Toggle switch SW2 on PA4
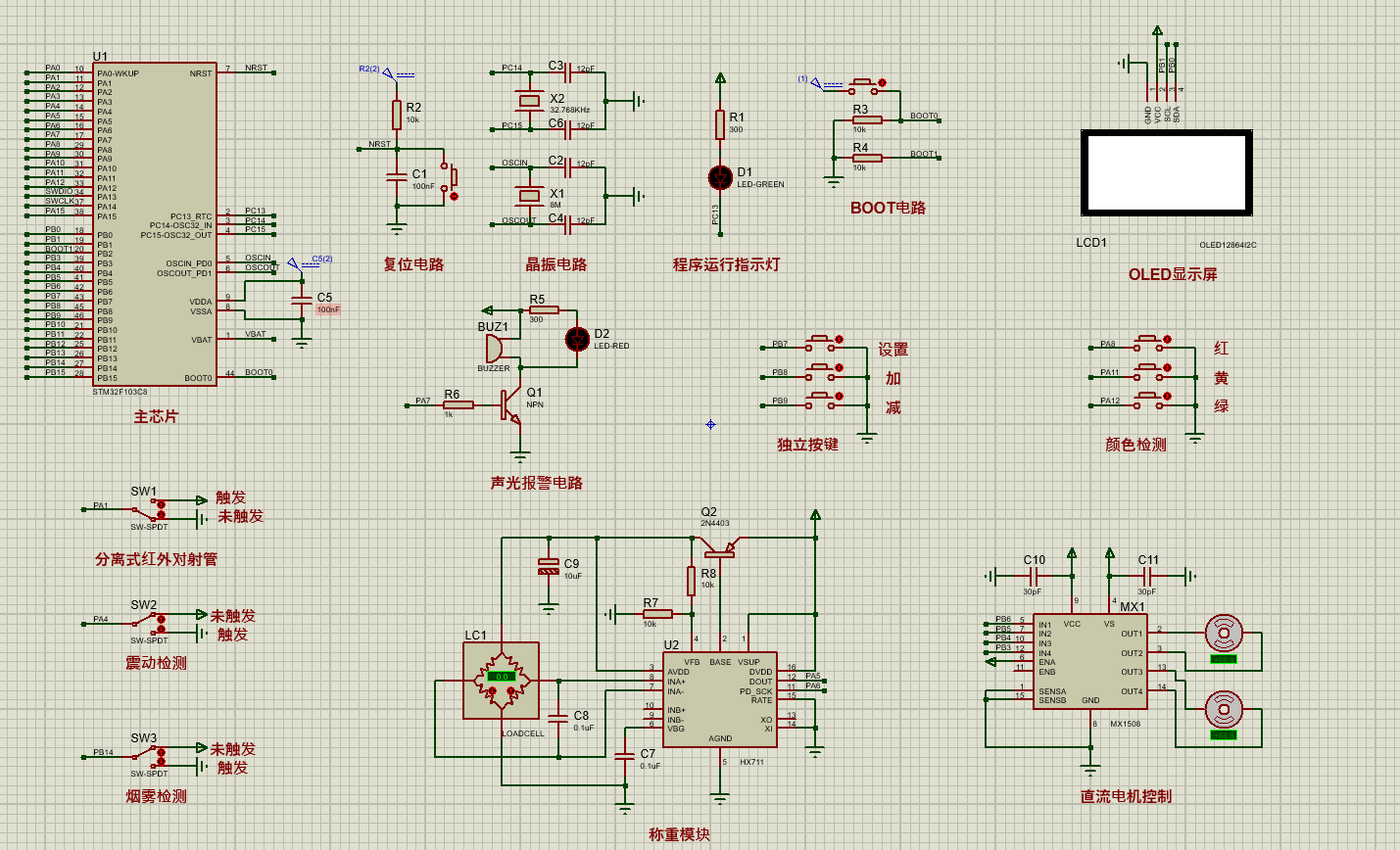 pos(150,623)
